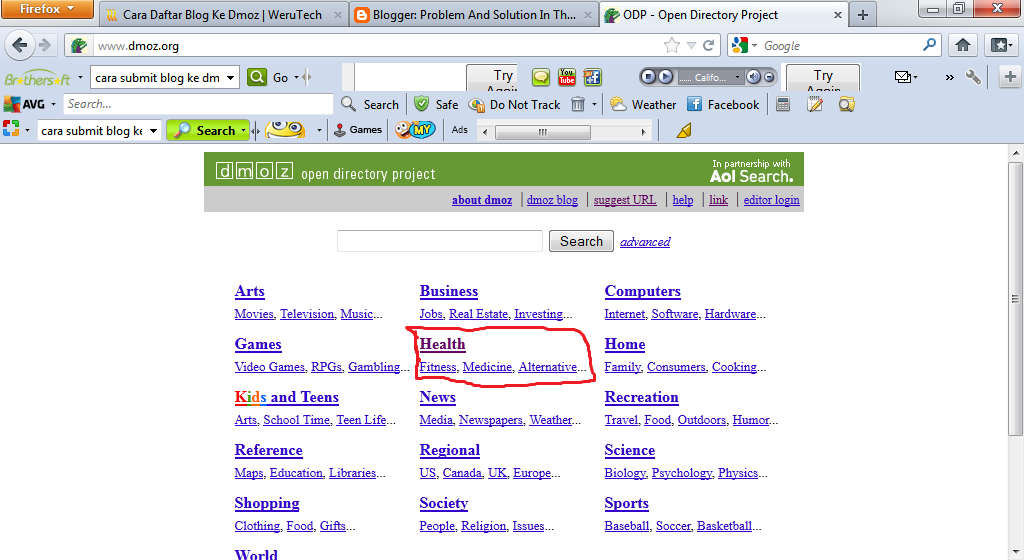The width and height of the screenshot is (1024, 560).
Task: Show more toolbar items chevron
Action: click(950, 77)
